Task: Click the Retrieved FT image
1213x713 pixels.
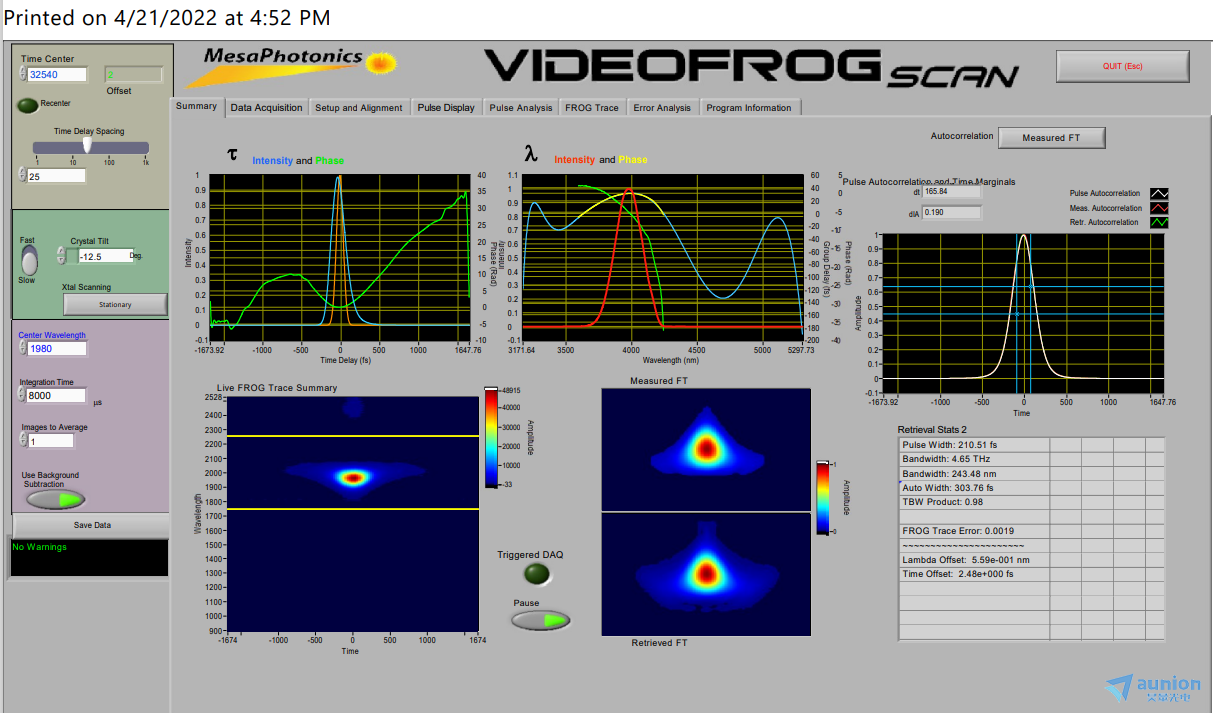Action: pyautogui.click(x=706, y=574)
